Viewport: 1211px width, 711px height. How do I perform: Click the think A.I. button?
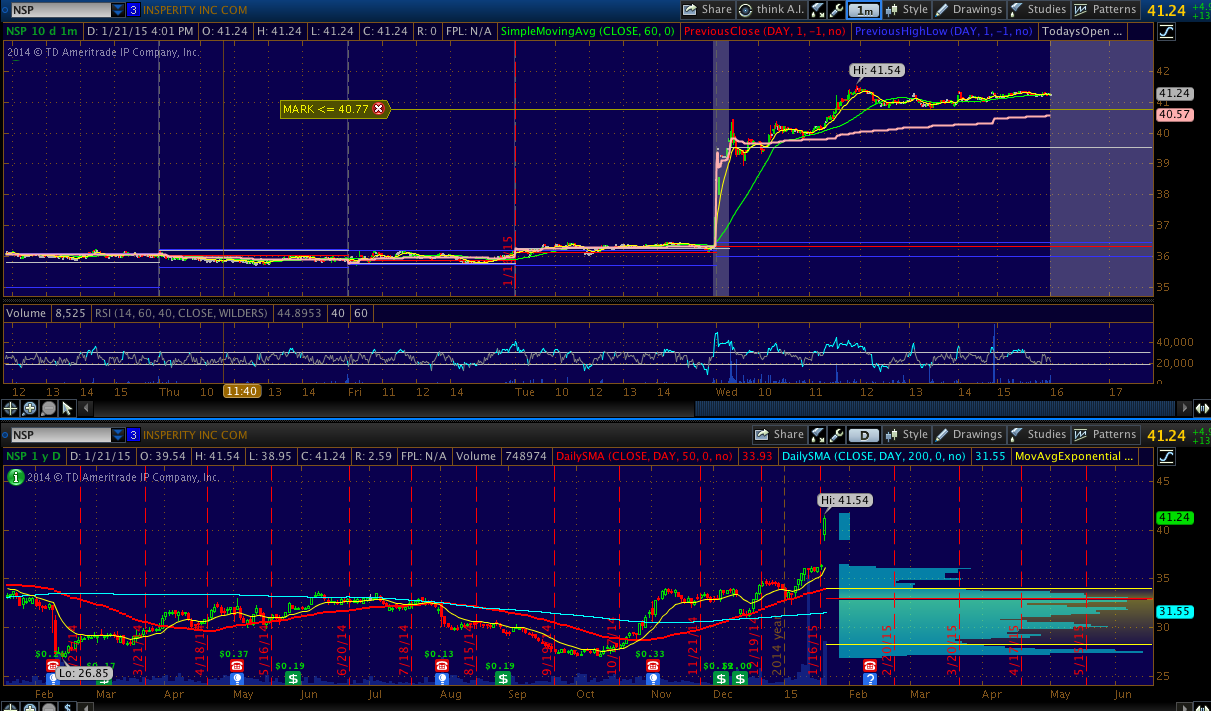click(771, 10)
